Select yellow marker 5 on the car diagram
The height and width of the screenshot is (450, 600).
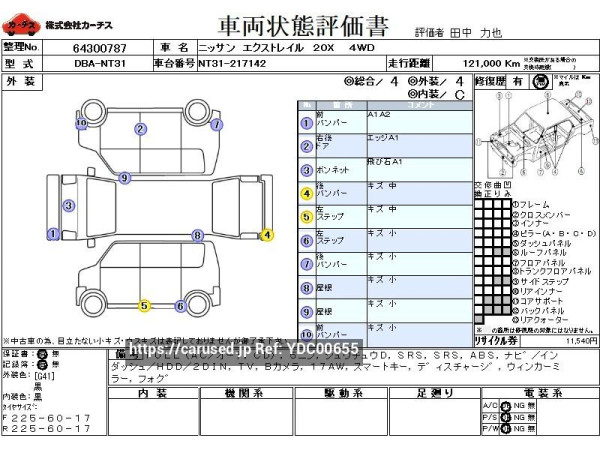[144, 305]
